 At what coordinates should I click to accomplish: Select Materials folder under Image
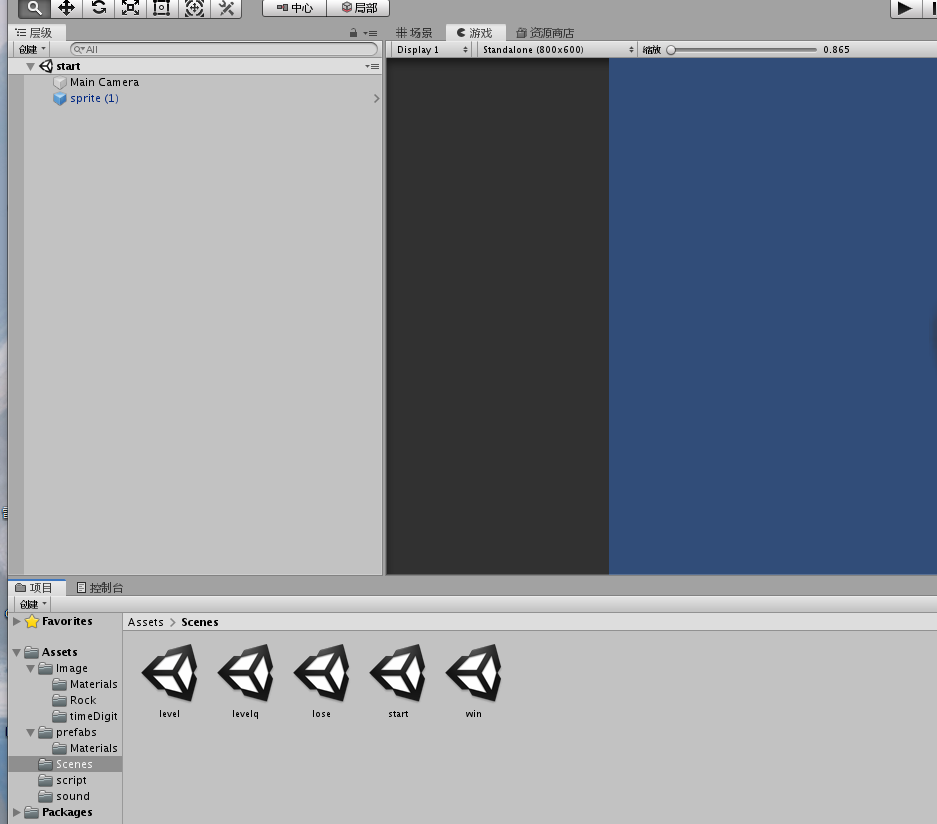point(93,684)
